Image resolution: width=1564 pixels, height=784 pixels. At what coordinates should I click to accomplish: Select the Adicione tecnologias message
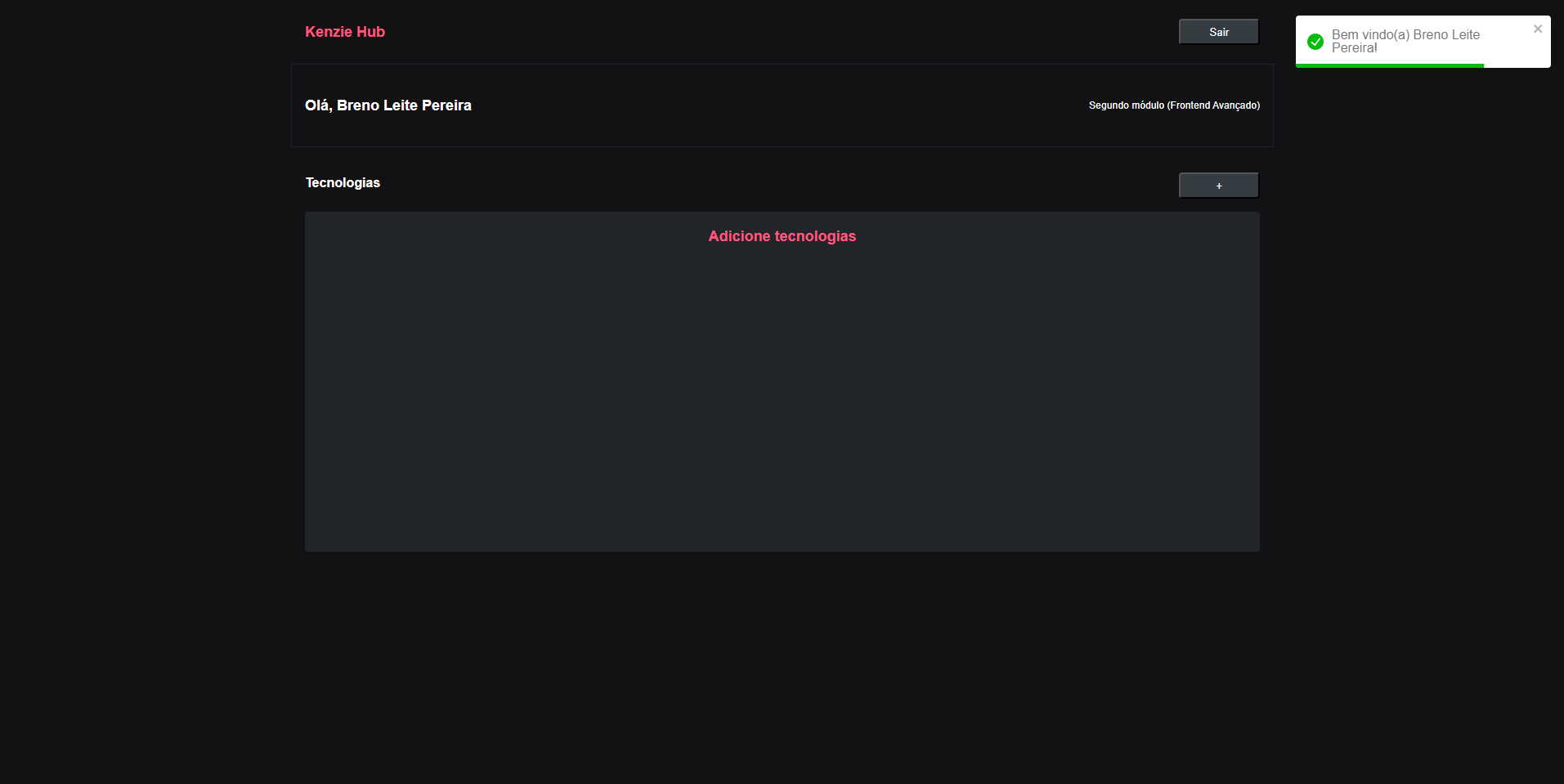pyautogui.click(x=781, y=236)
